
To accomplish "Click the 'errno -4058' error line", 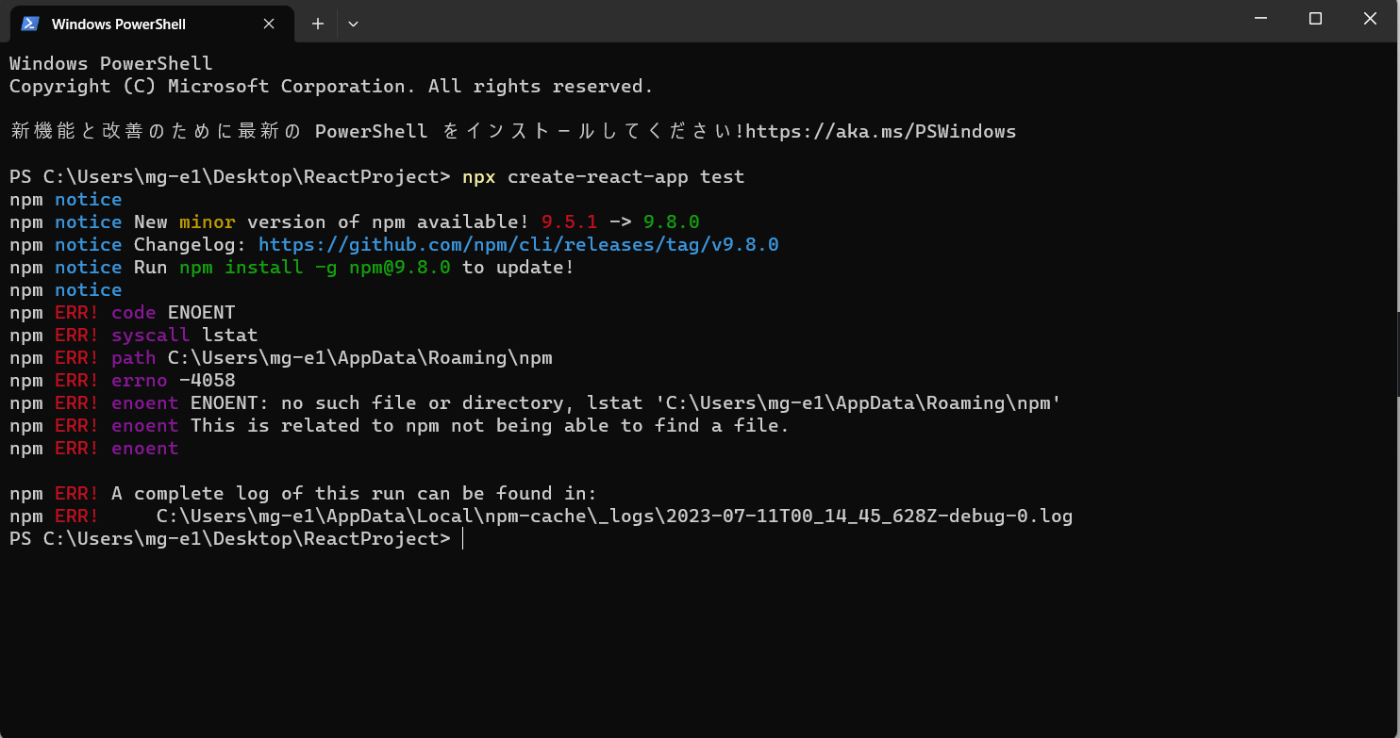I will click(122, 380).
